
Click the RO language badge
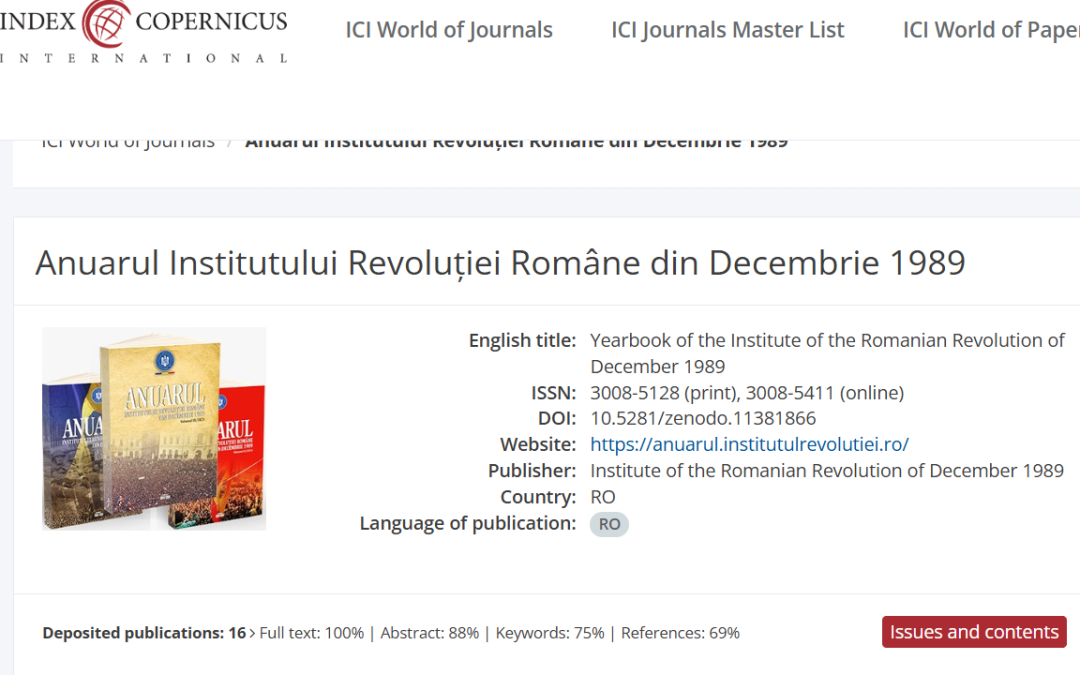click(x=609, y=524)
